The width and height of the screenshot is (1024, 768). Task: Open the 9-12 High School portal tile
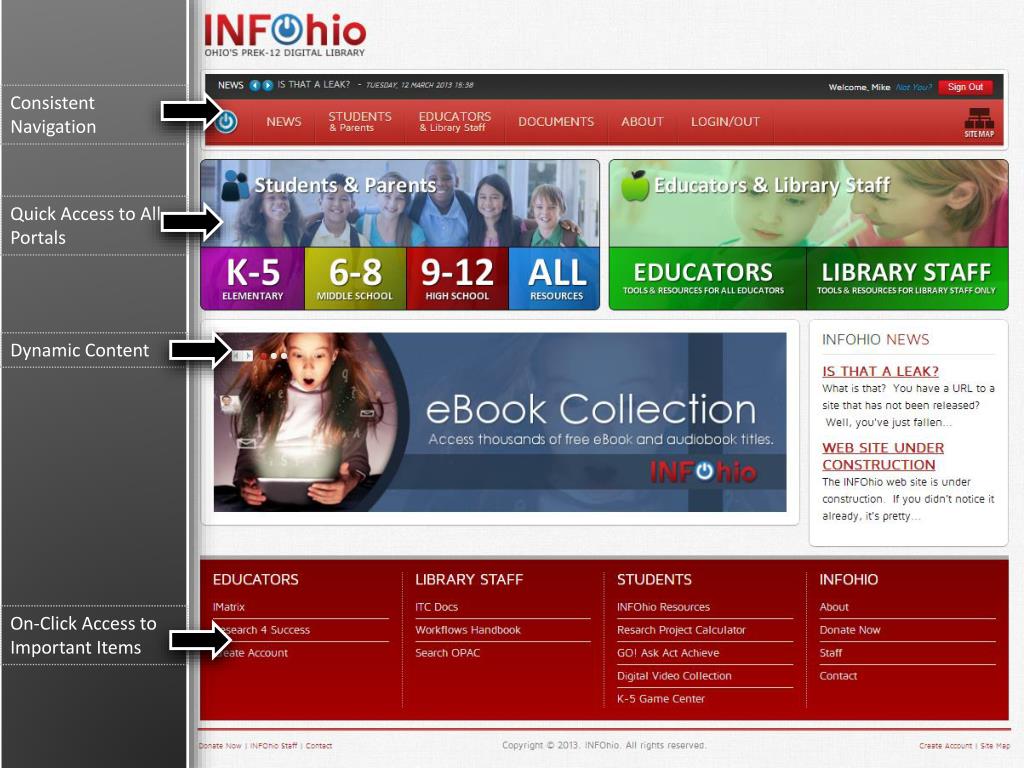(457, 278)
